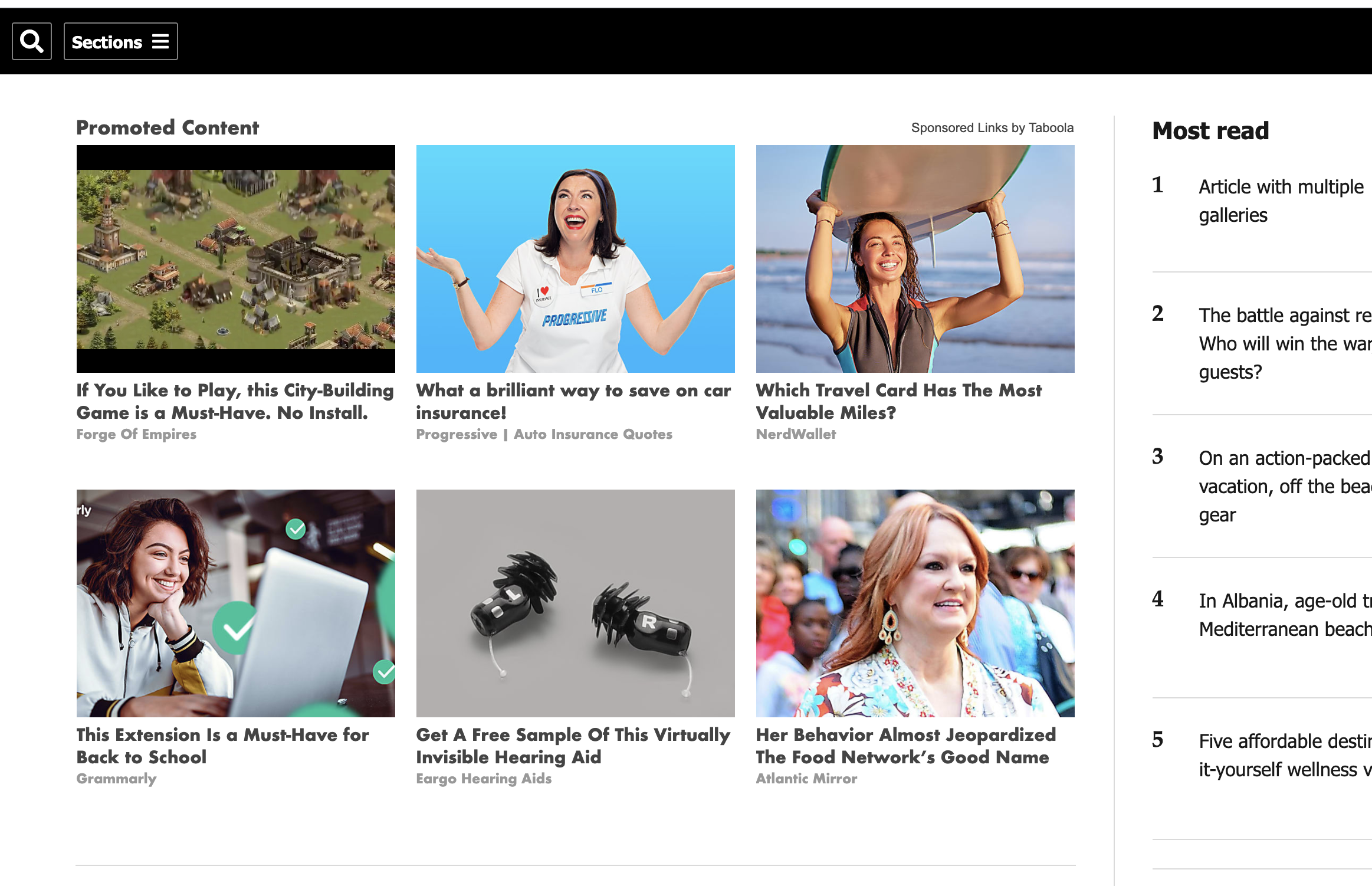Open most-read 'In Albania, age-old' article

[1285, 615]
